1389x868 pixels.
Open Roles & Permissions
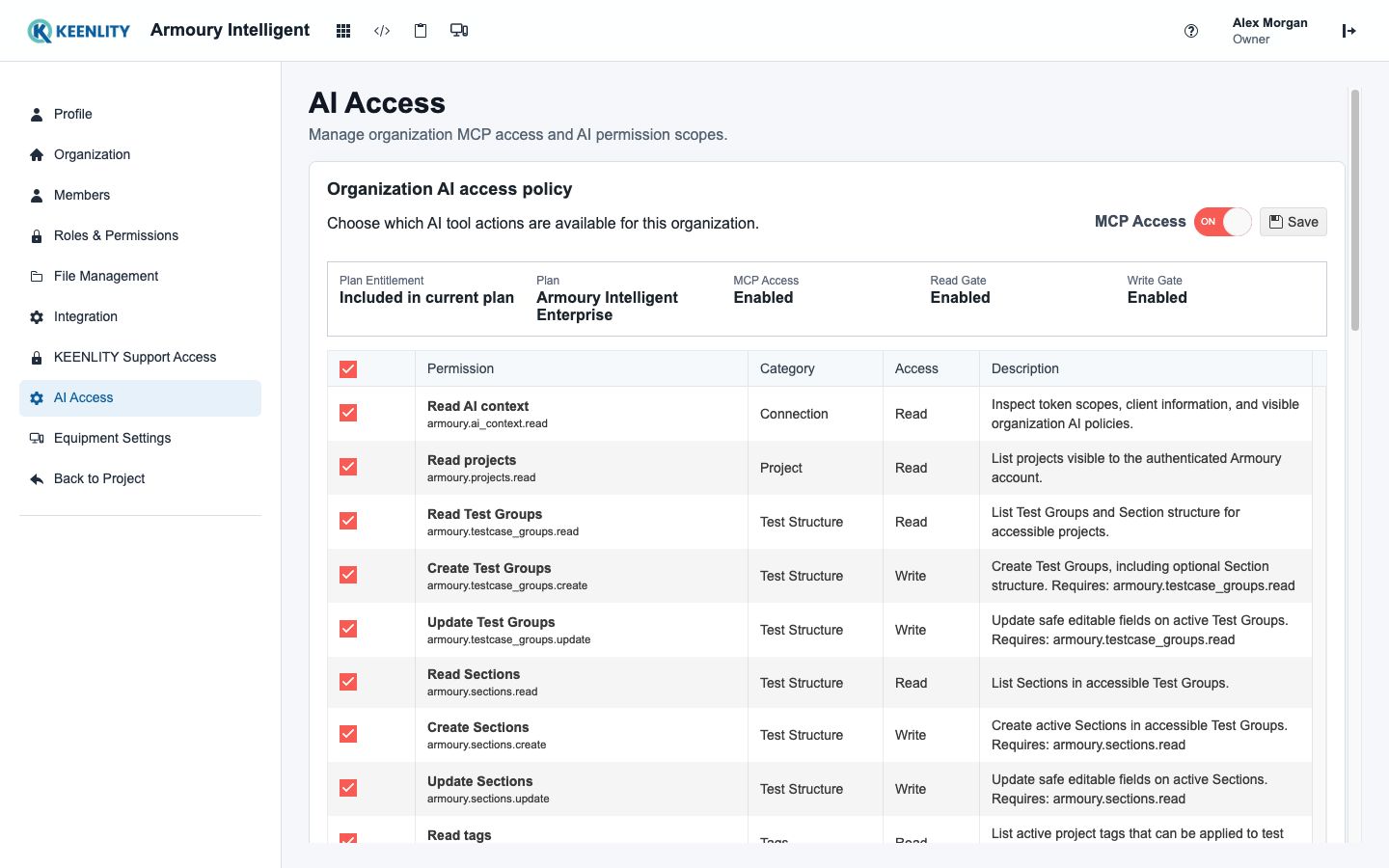pyautogui.click(x=140, y=235)
